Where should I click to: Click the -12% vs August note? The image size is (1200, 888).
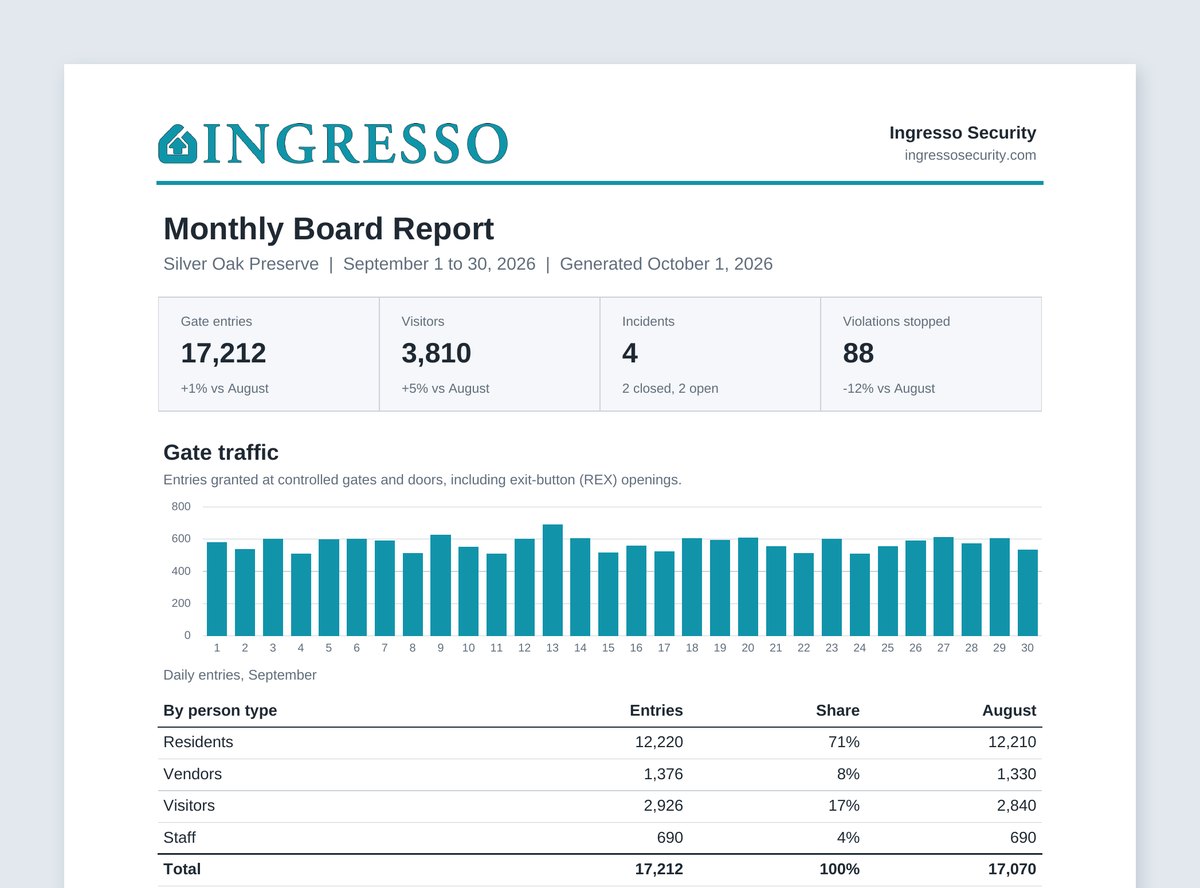(x=889, y=388)
